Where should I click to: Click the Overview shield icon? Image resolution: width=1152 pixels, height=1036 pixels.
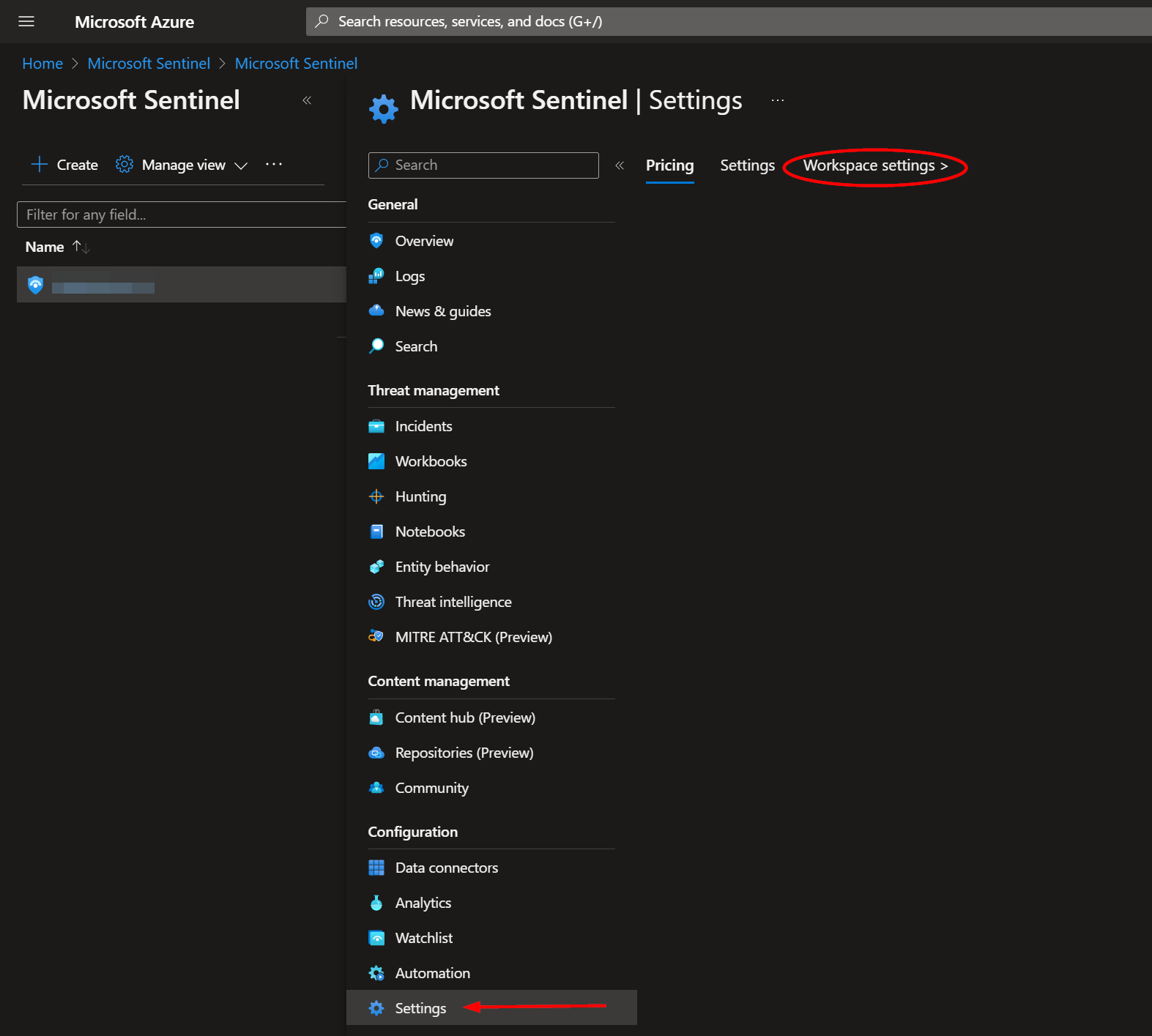point(376,241)
